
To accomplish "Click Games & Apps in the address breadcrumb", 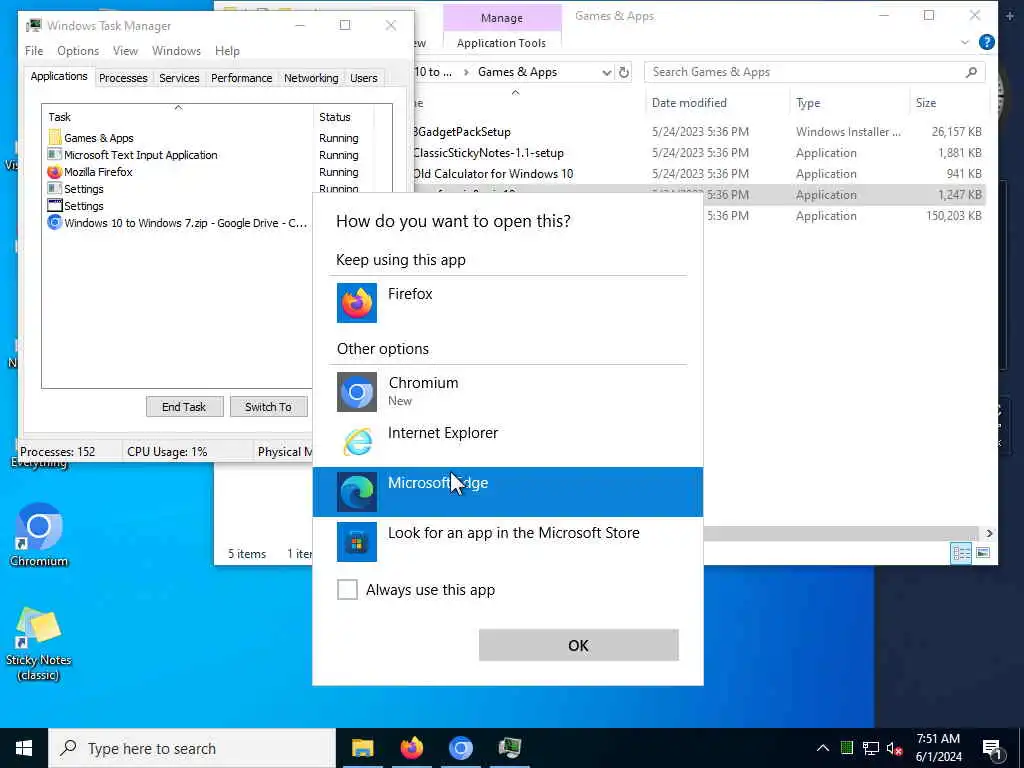I will coord(517,72).
